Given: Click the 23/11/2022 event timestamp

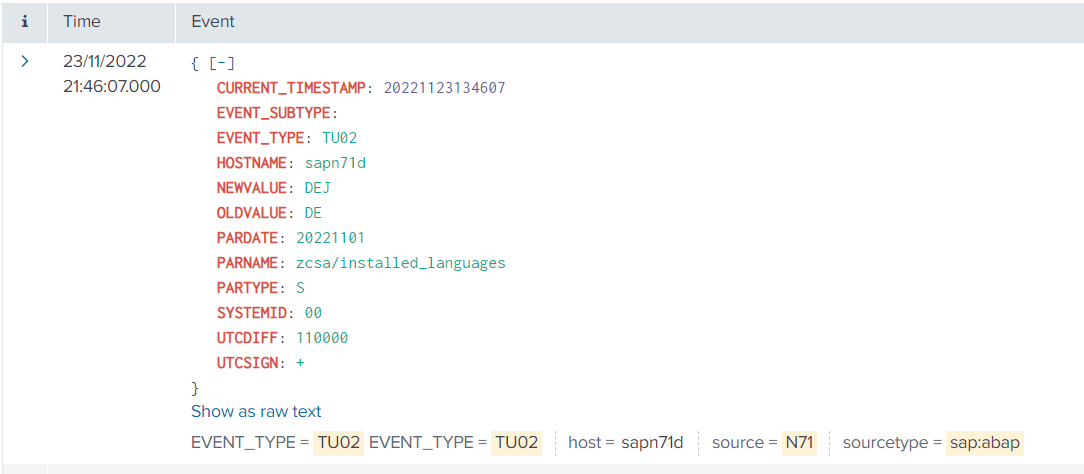Looking at the screenshot, I should (x=104, y=62).
